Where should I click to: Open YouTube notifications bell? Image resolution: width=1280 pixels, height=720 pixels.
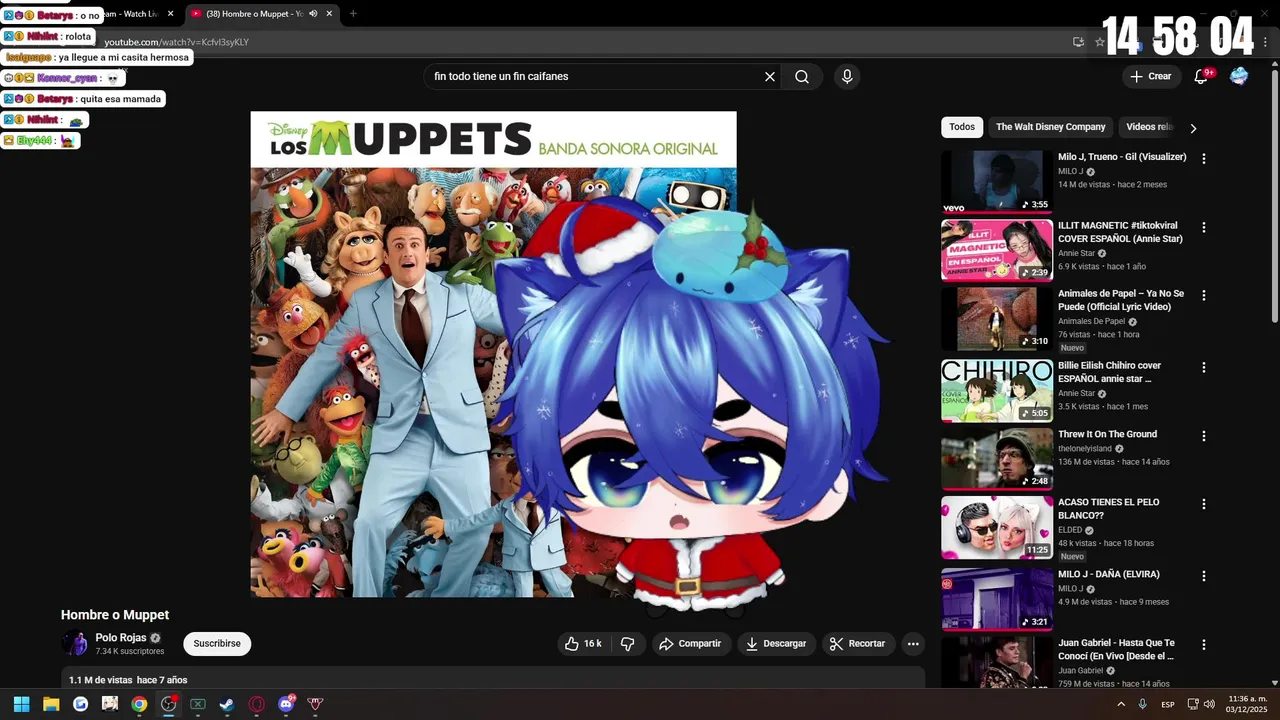[x=1201, y=77]
